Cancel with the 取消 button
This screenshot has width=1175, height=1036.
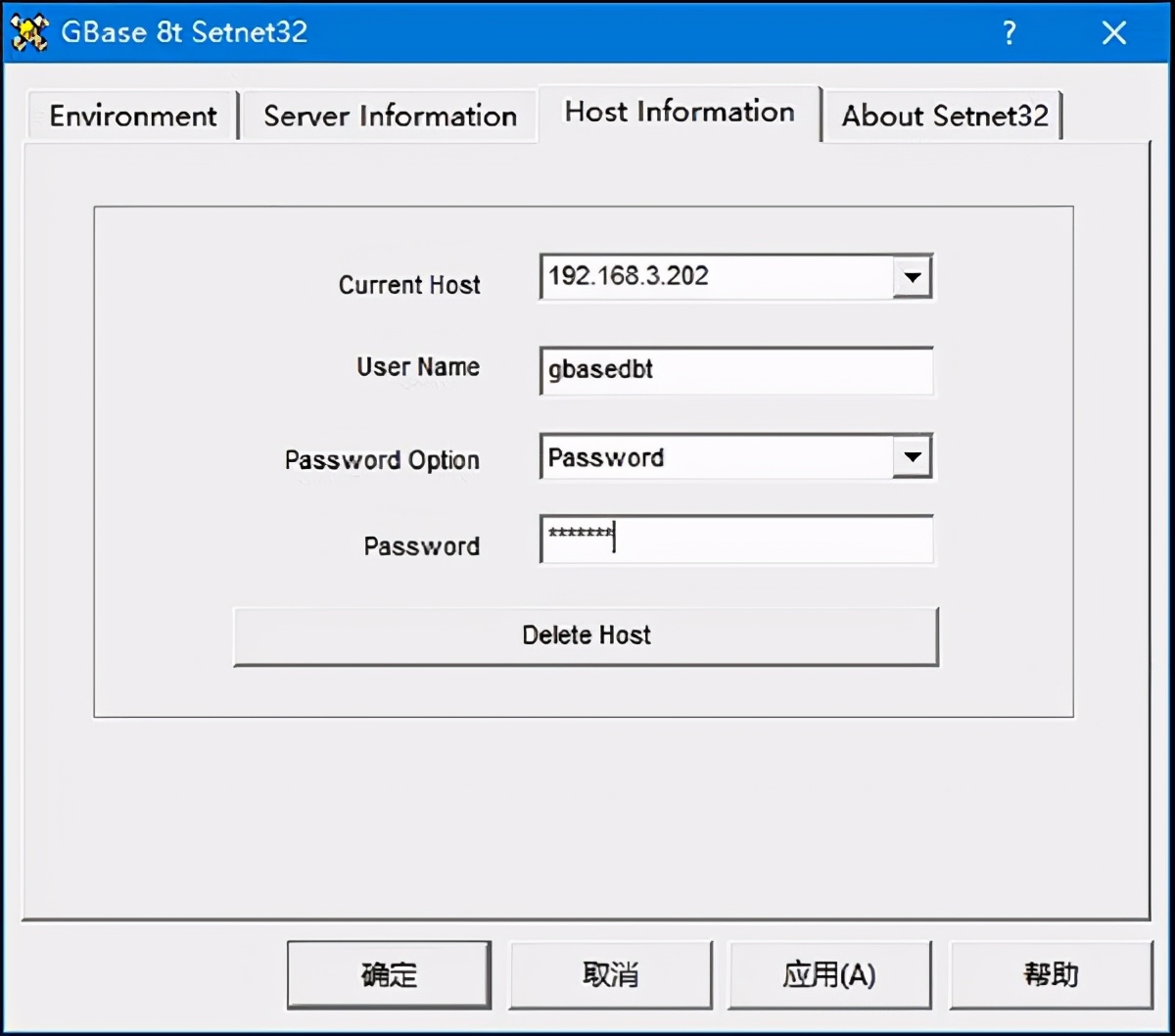[x=610, y=974]
